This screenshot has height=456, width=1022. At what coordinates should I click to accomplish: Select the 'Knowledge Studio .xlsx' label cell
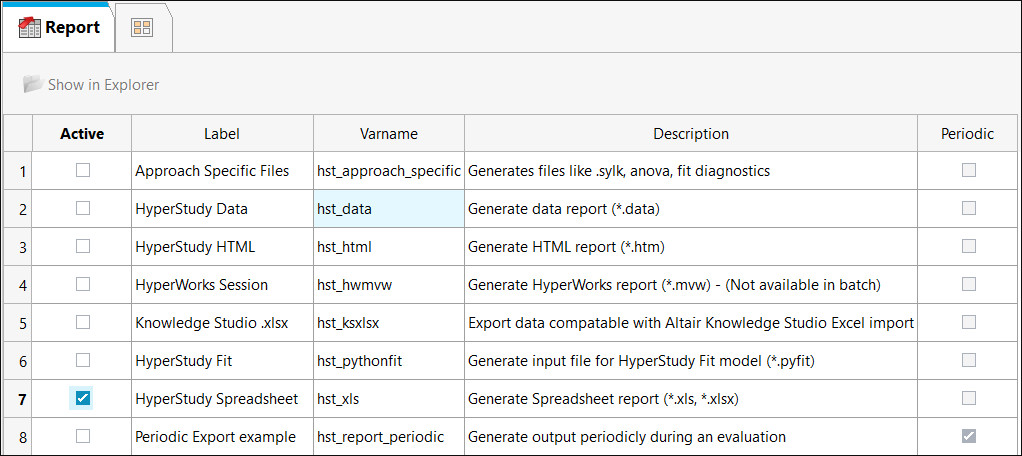point(222,322)
